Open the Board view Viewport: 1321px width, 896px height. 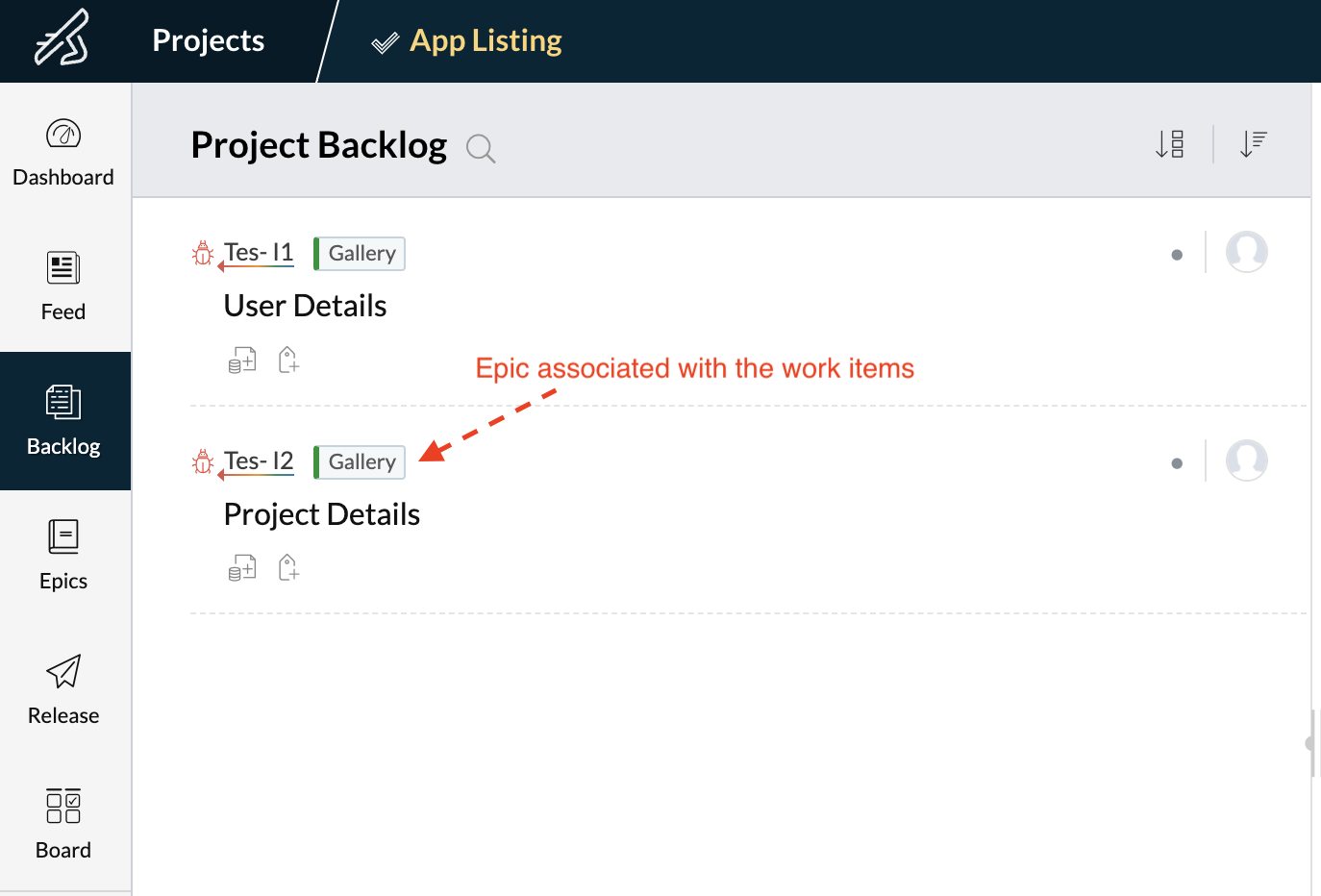point(63,825)
